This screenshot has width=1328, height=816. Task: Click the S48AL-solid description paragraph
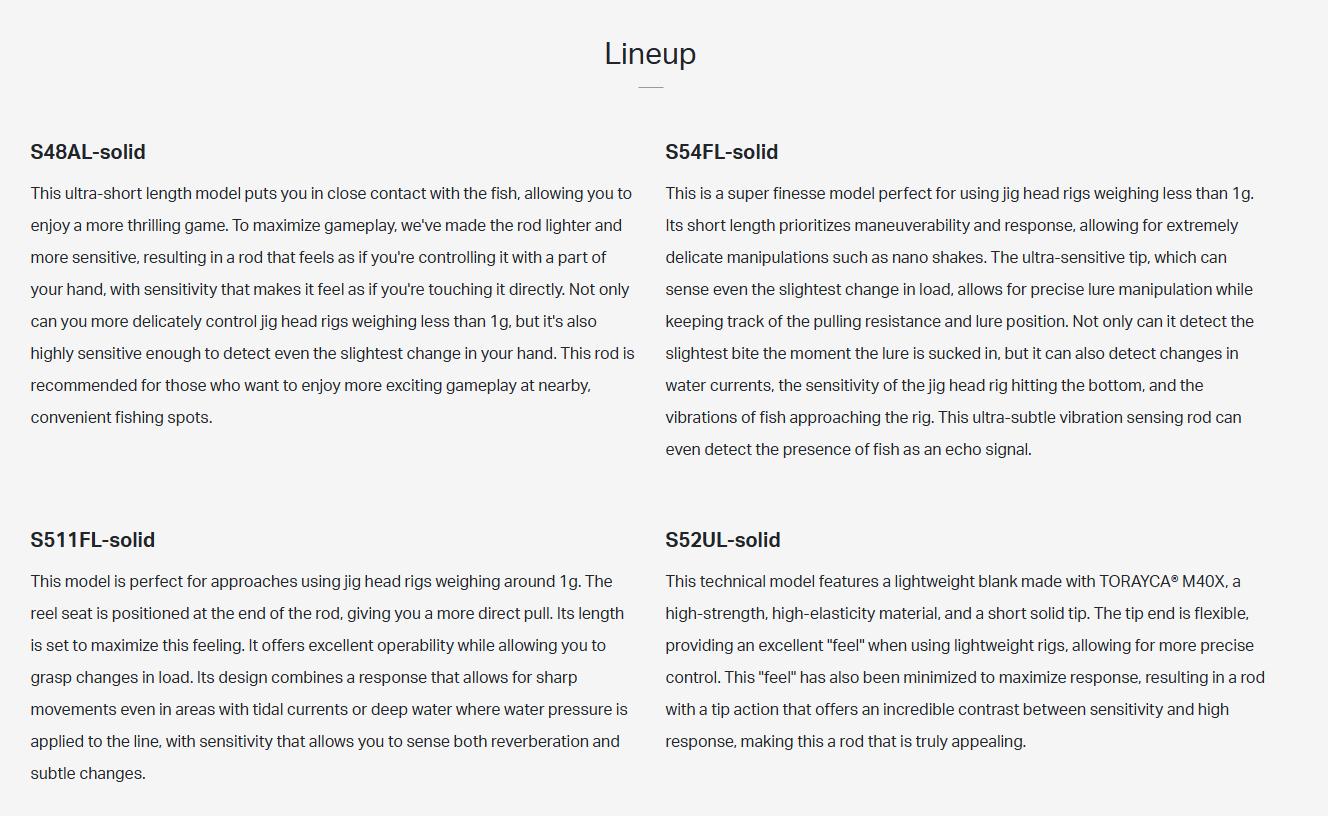click(331, 305)
